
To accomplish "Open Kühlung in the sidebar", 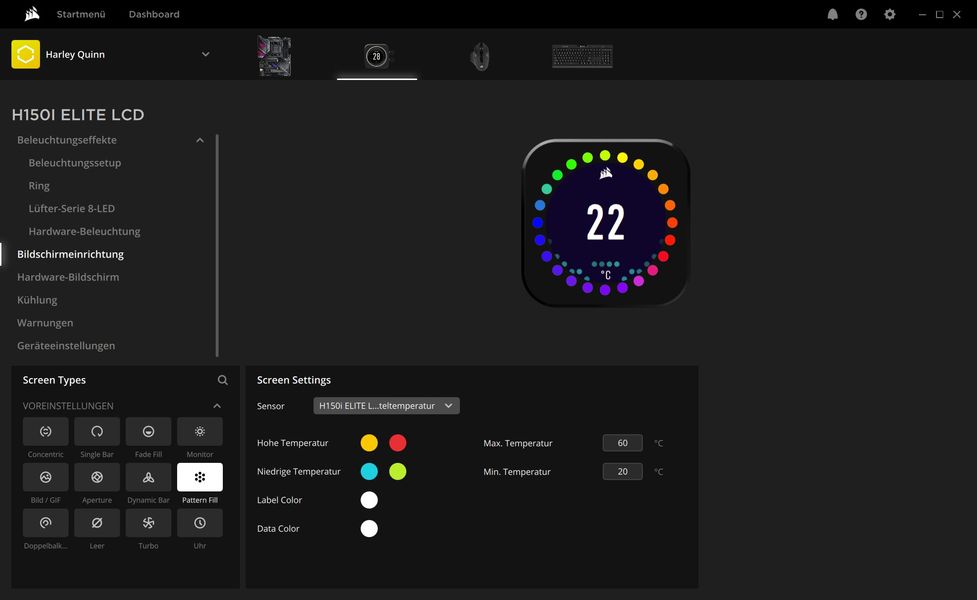I will pos(37,300).
